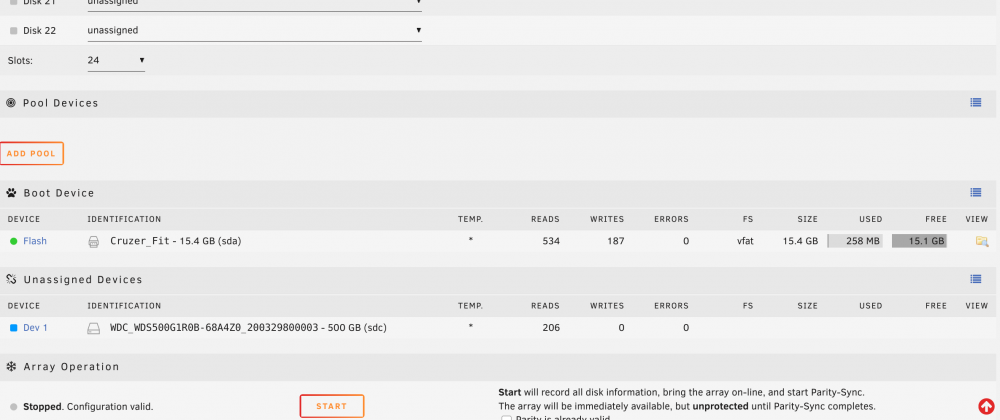Click the 206 reads value for Dev 1
This screenshot has height=420, width=1000.
551,328
